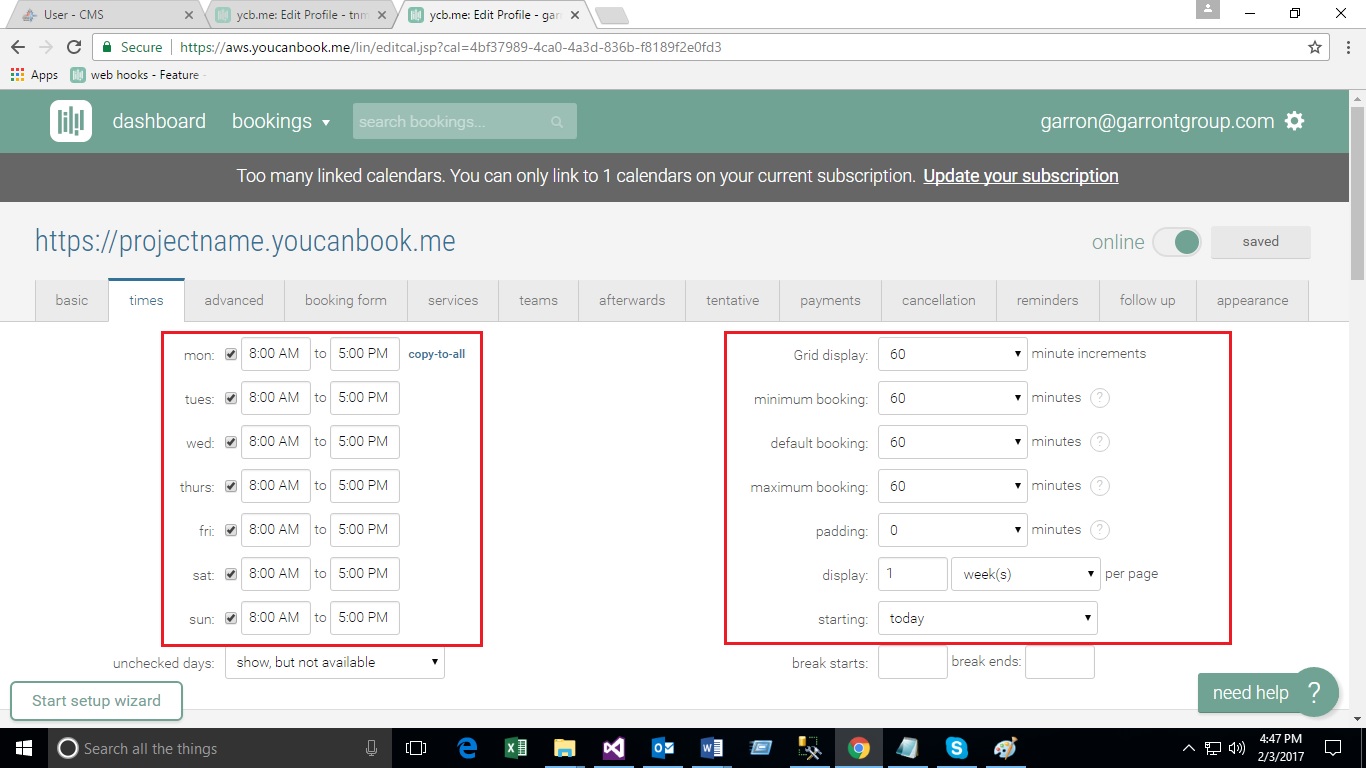This screenshot has height=768, width=1366.
Task: Click the search bookings magnifier icon
Action: 557,122
